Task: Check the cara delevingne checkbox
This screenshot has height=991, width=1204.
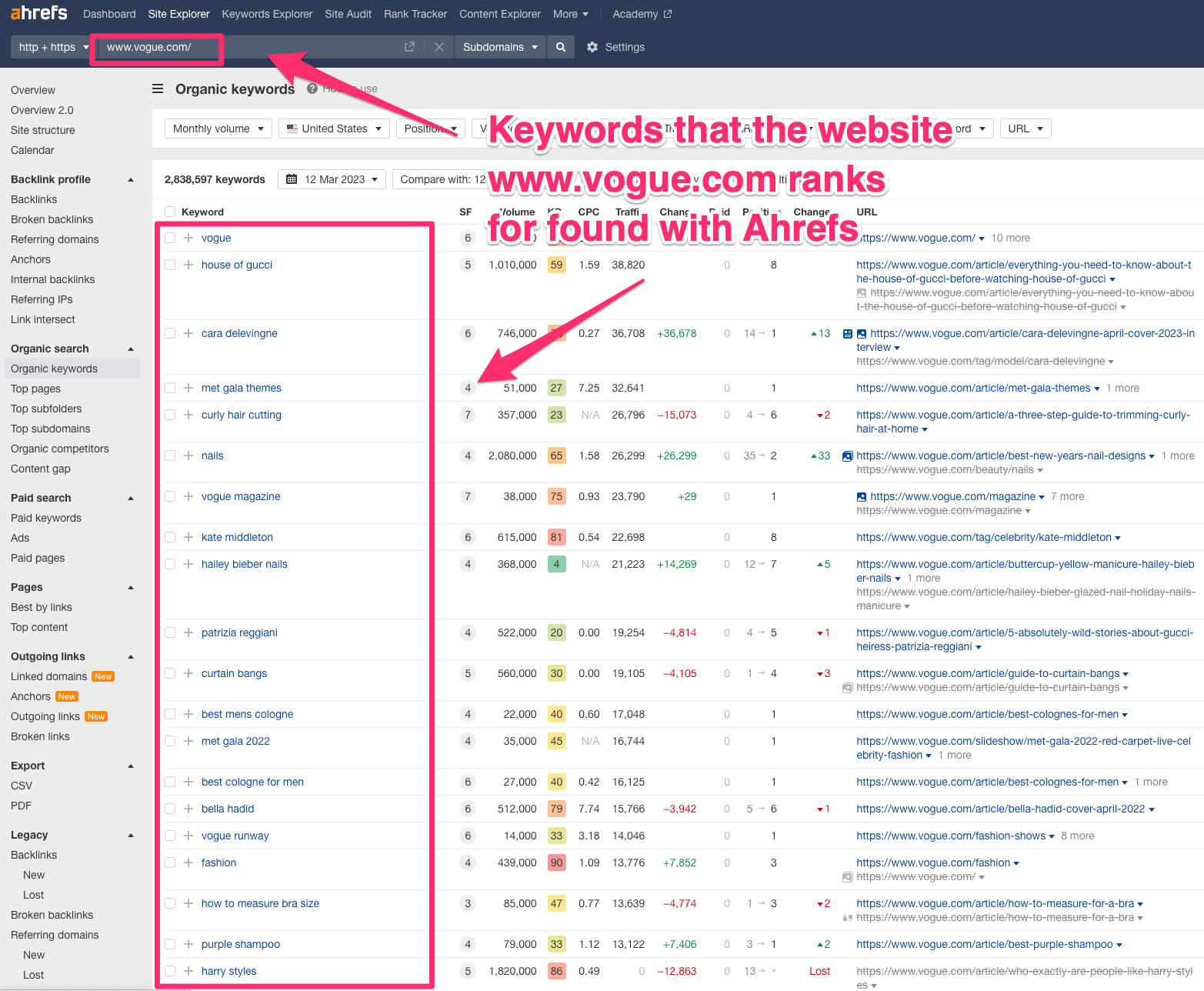Action: tap(170, 333)
